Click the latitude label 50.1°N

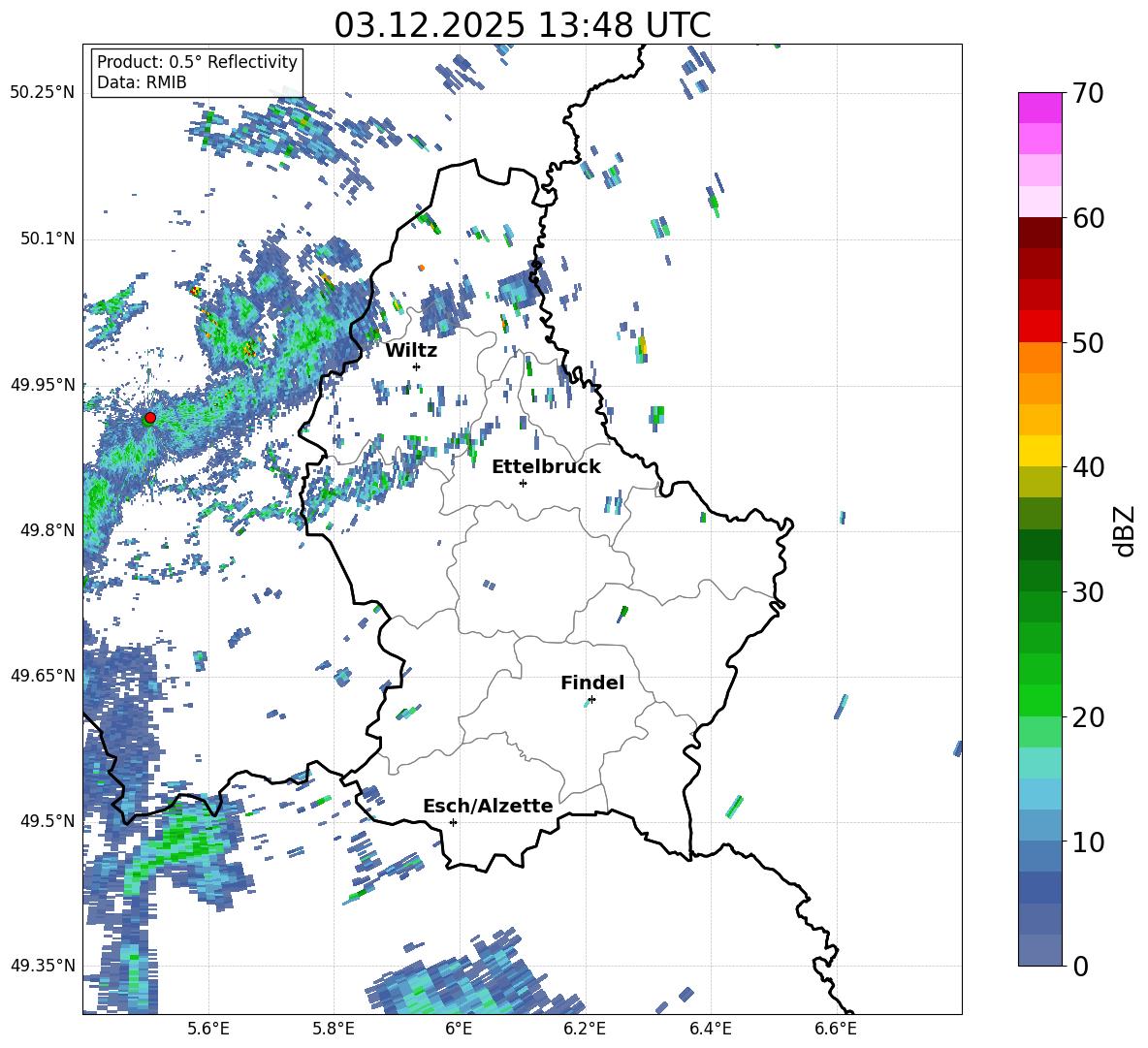click(x=47, y=239)
